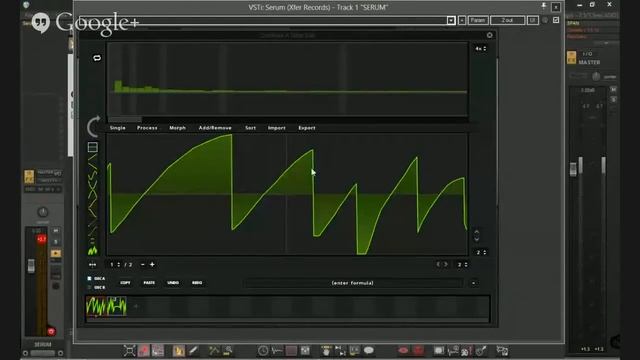Click the clock icon in REAPER's bottom toolbar
640x360 pixels.
(263, 351)
